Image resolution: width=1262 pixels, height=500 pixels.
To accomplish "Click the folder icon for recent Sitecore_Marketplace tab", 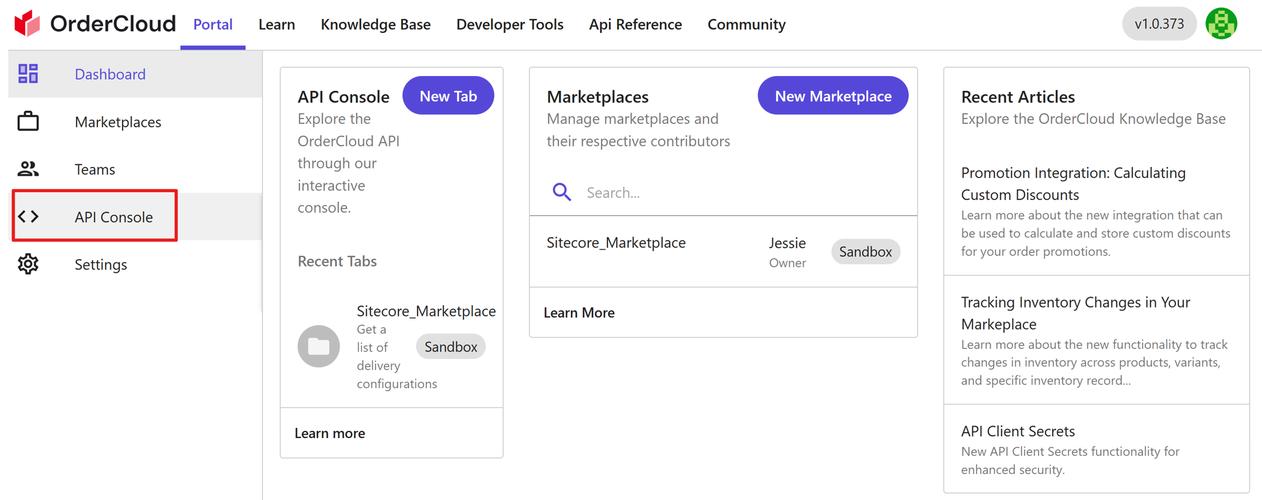I will coord(318,347).
